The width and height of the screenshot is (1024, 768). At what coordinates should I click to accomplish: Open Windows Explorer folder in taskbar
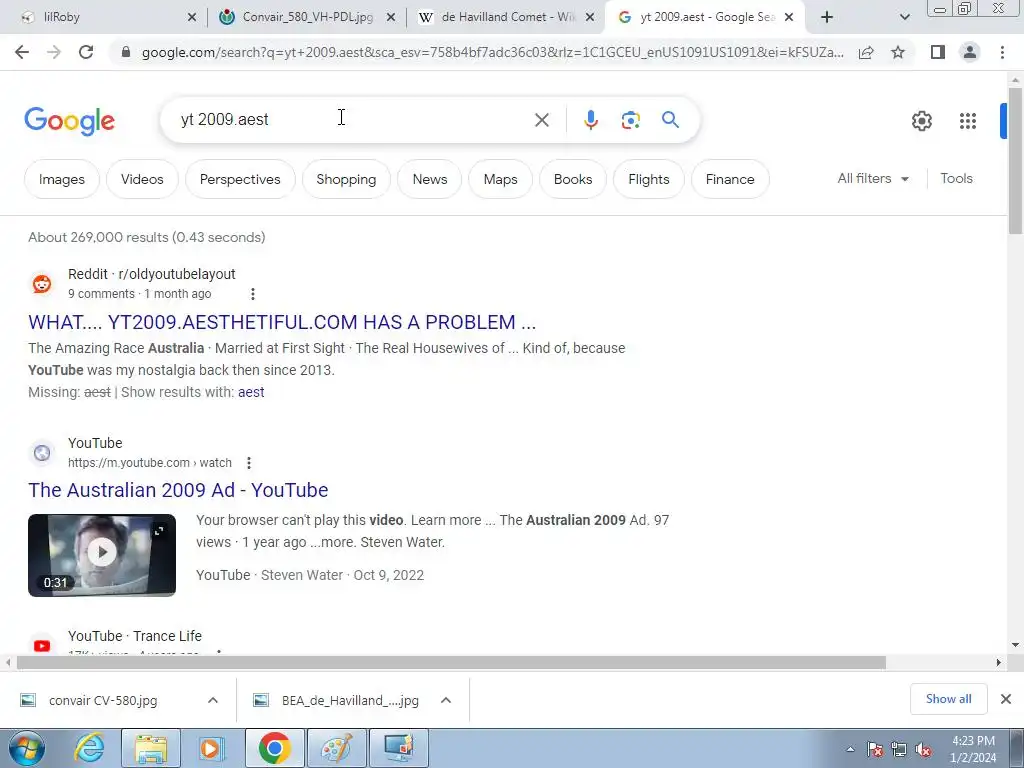(151, 748)
